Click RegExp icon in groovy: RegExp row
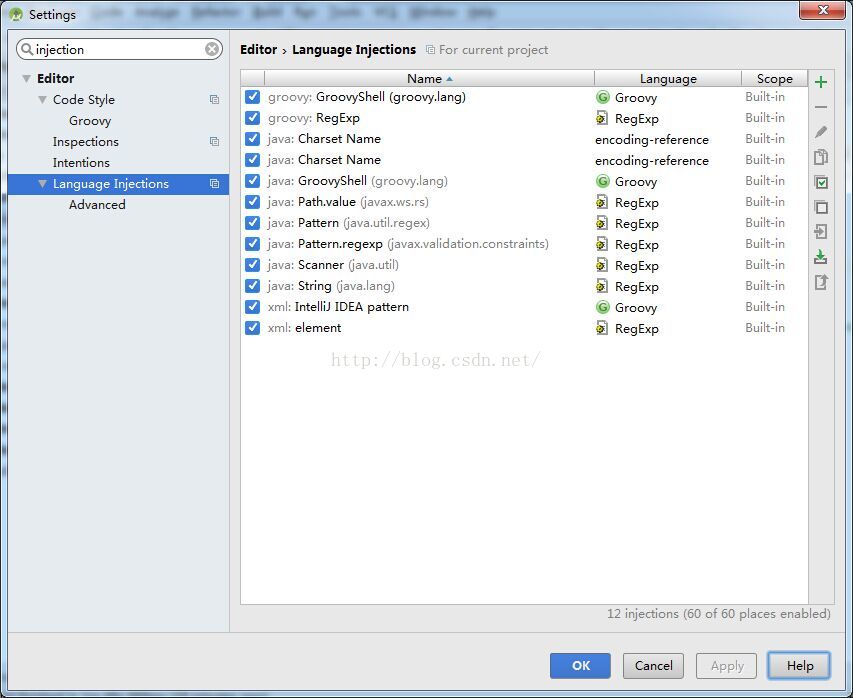 [x=602, y=118]
